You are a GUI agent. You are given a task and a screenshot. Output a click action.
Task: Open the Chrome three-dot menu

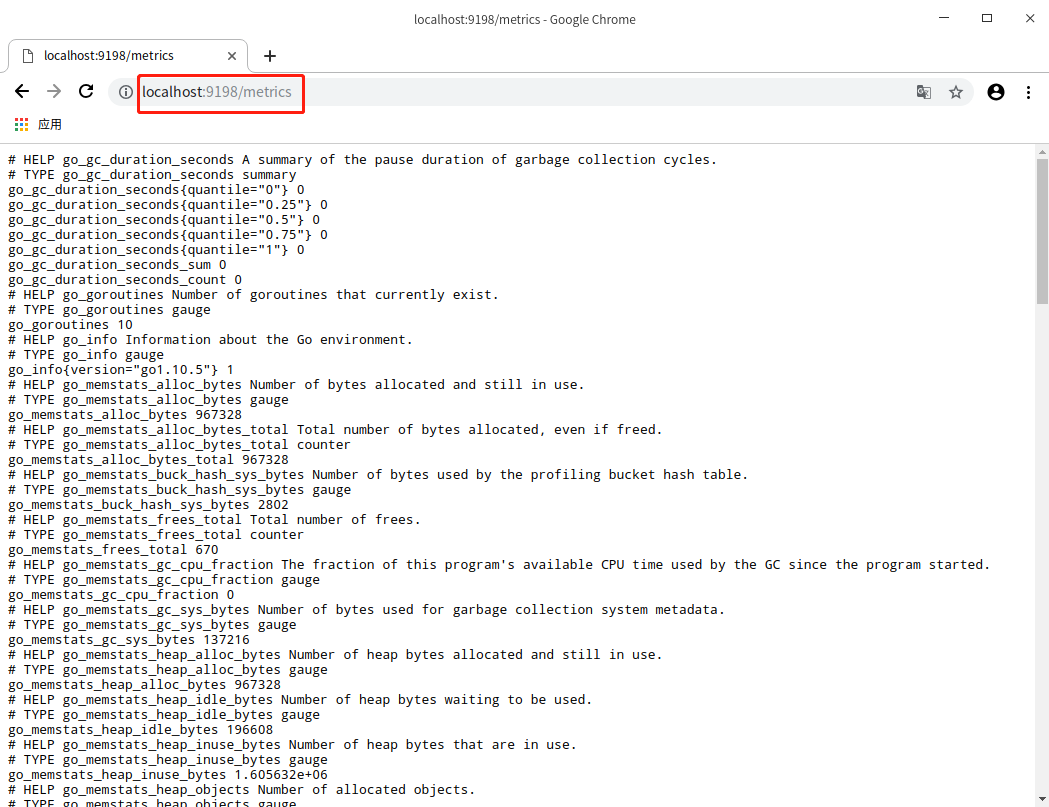pyautogui.click(x=1028, y=92)
